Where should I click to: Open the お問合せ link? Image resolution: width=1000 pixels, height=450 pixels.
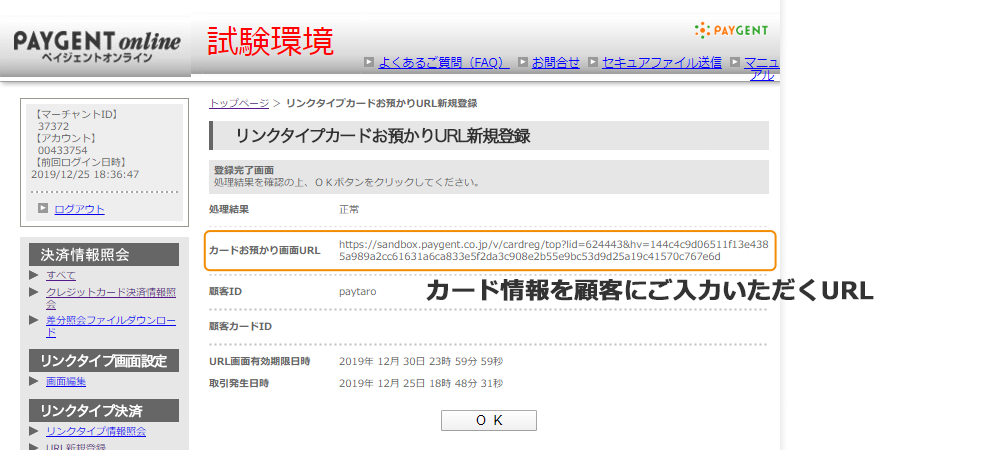(x=556, y=62)
